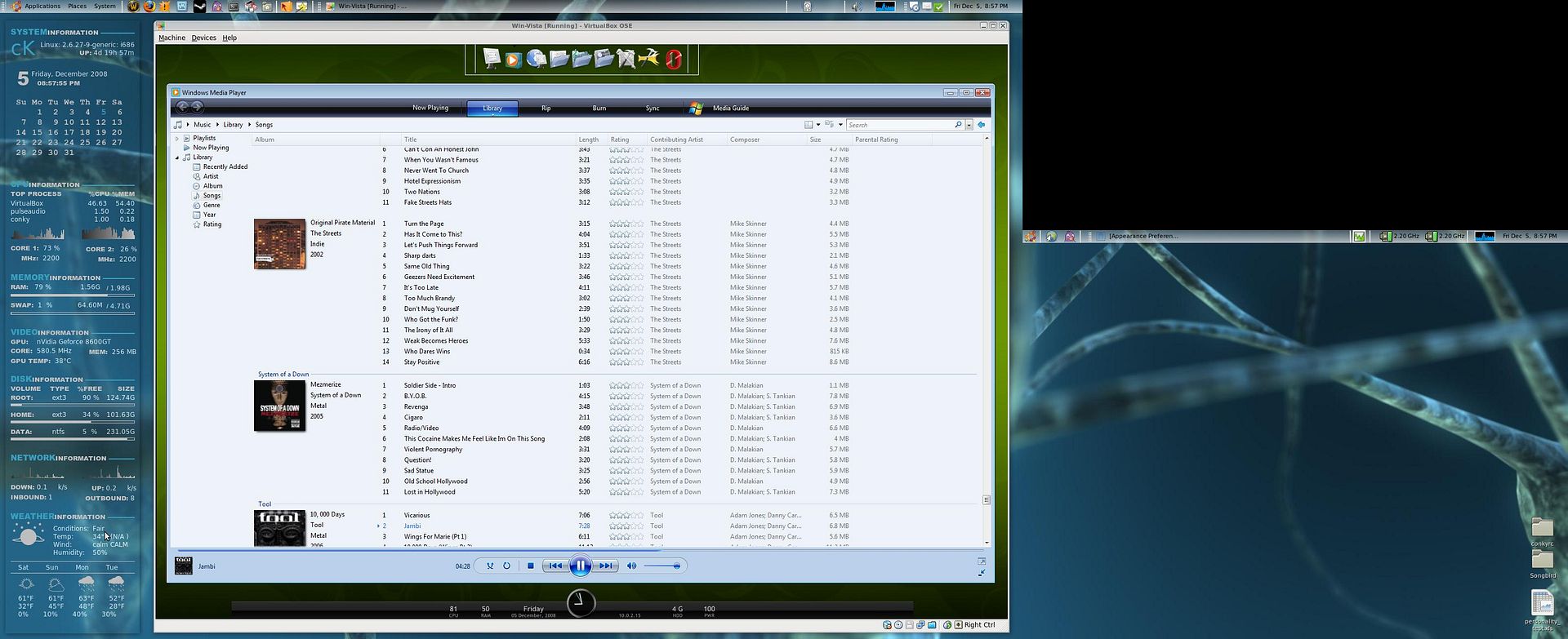The width and height of the screenshot is (1568, 639).
Task: Click the red Opera icon in the Vista dock
Action: click(673, 60)
